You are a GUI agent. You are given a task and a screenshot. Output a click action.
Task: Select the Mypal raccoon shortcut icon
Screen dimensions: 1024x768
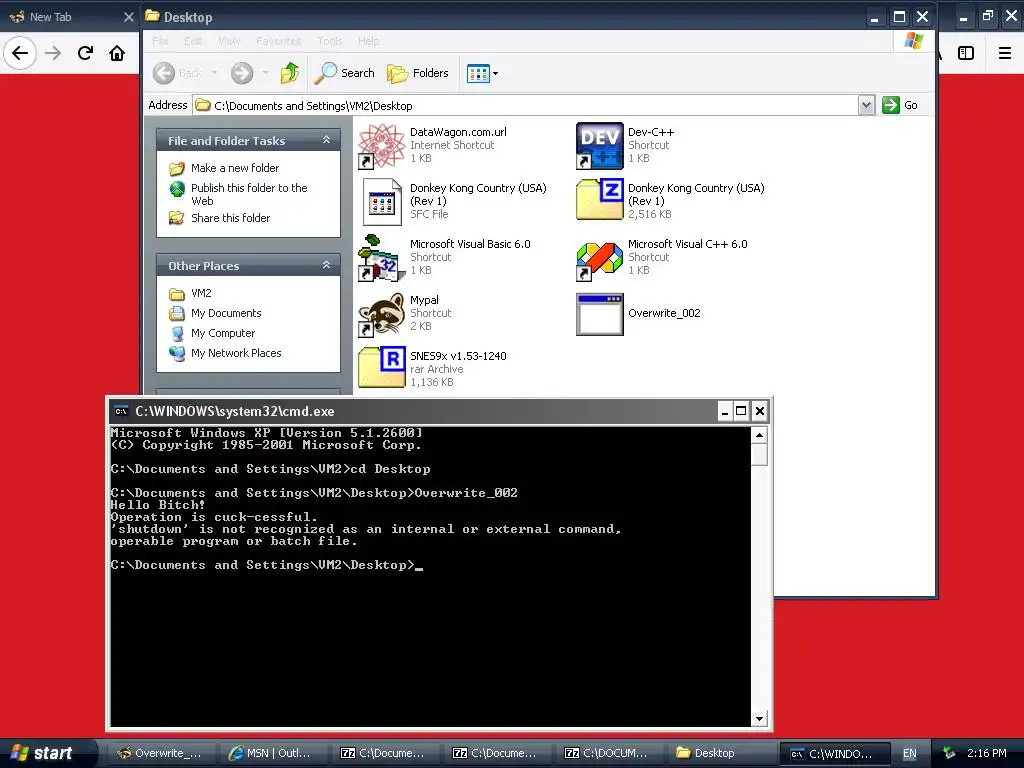click(x=382, y=314)
